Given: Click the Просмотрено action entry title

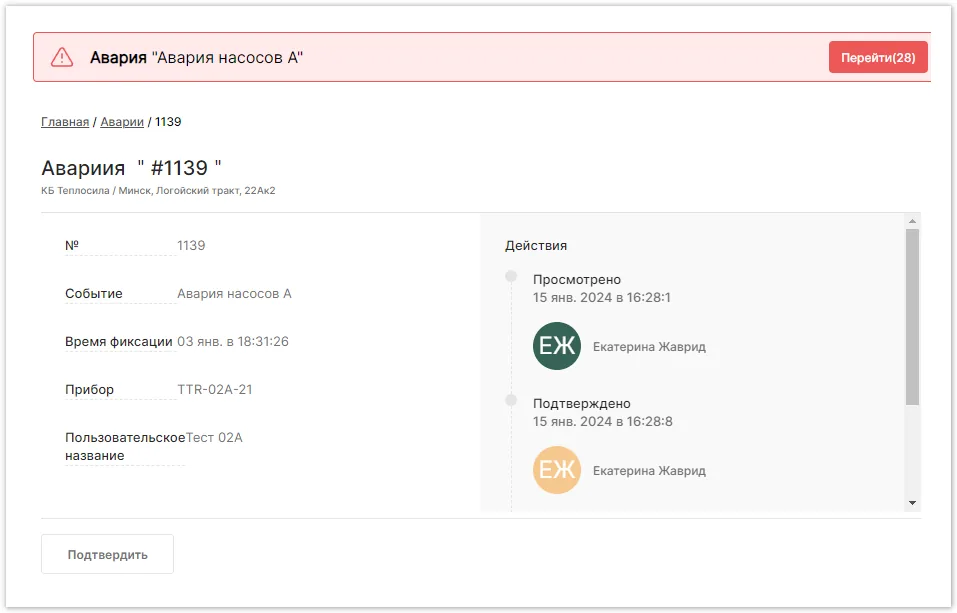Looking at the screenshot, I should pyautogui.click(x=577, y=280).
